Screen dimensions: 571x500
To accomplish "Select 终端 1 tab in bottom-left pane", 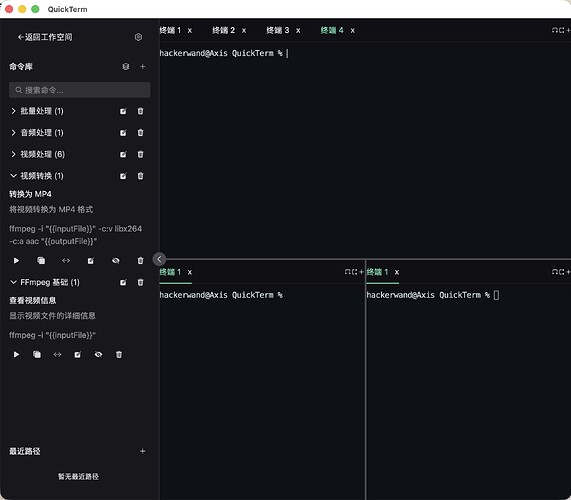I will click(x=170, y=272).
